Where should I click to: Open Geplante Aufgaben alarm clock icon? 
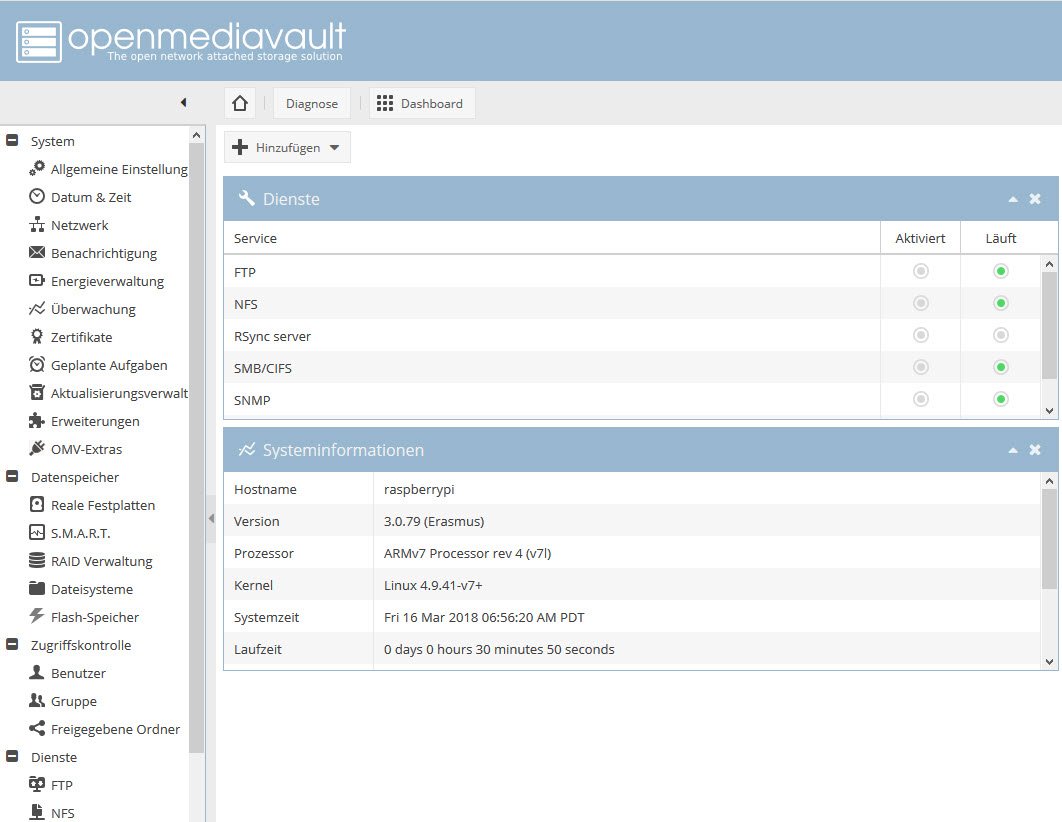click(37, 364)
